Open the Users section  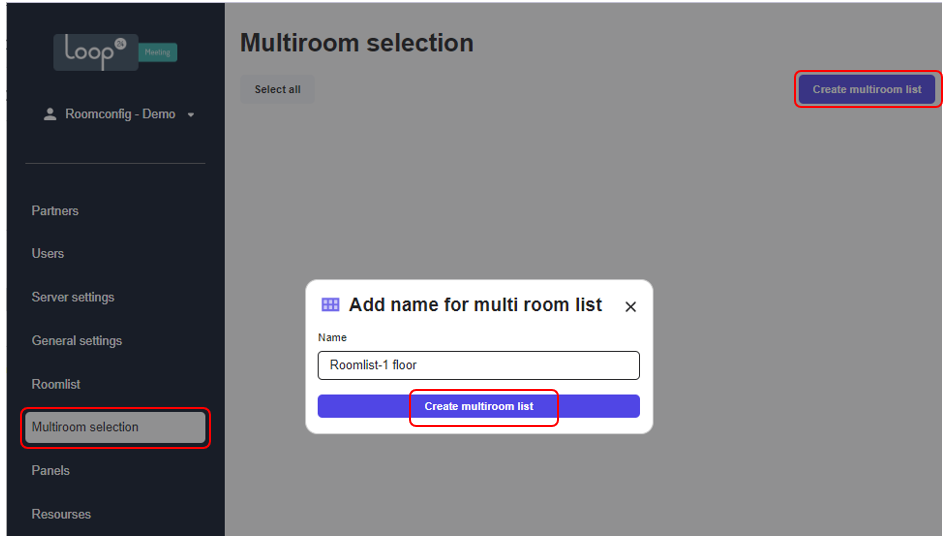[x=48, y=254]
